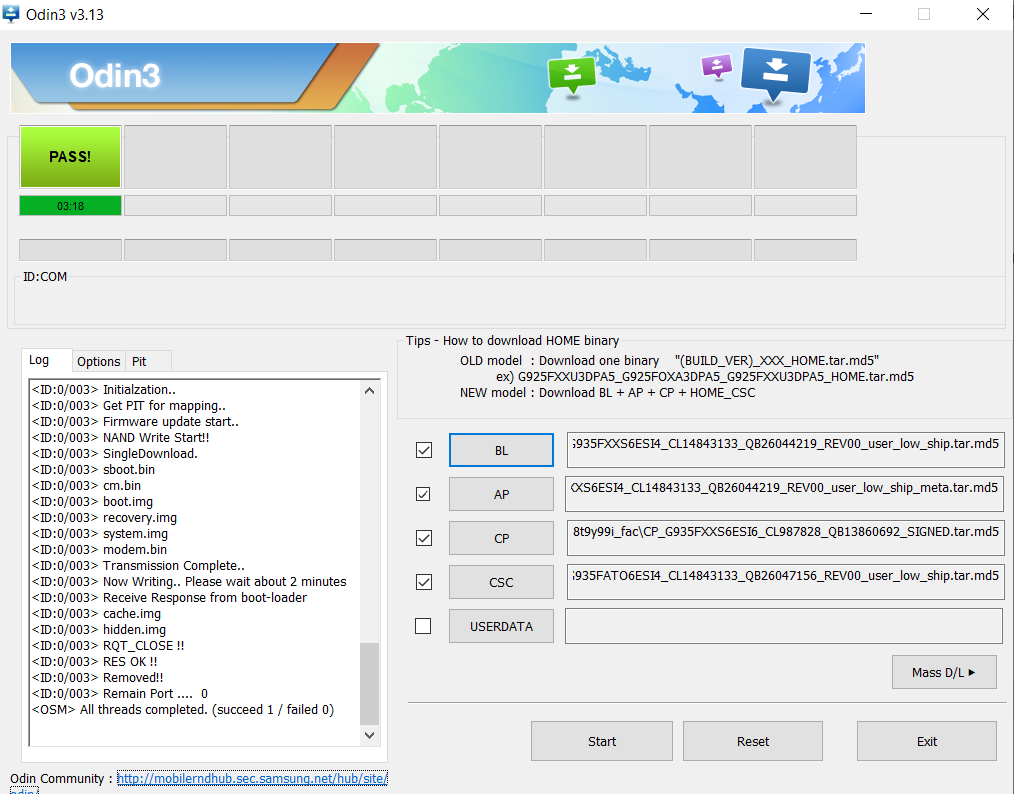Click the green PASS! status box
1014x794 pixels.
point(70,156)
